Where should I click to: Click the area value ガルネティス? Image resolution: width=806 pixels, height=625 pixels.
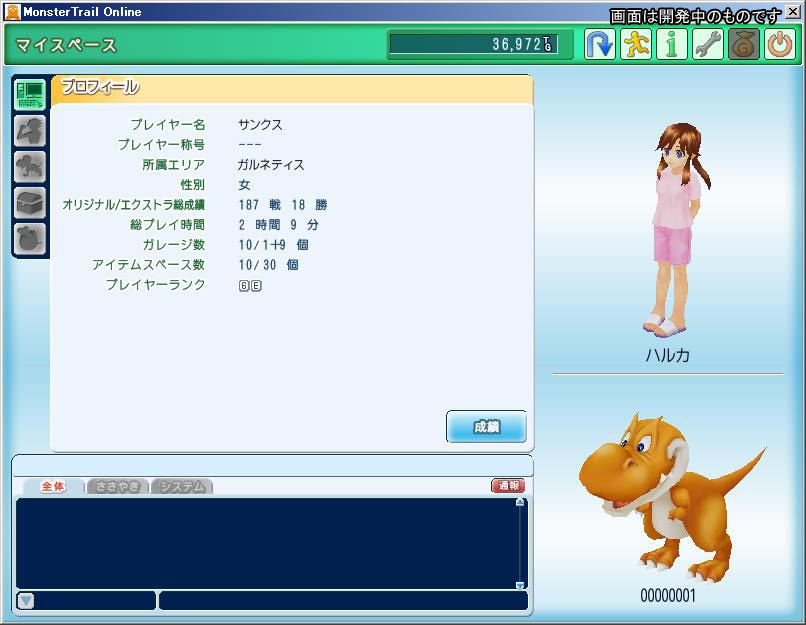tap(271, 164)
